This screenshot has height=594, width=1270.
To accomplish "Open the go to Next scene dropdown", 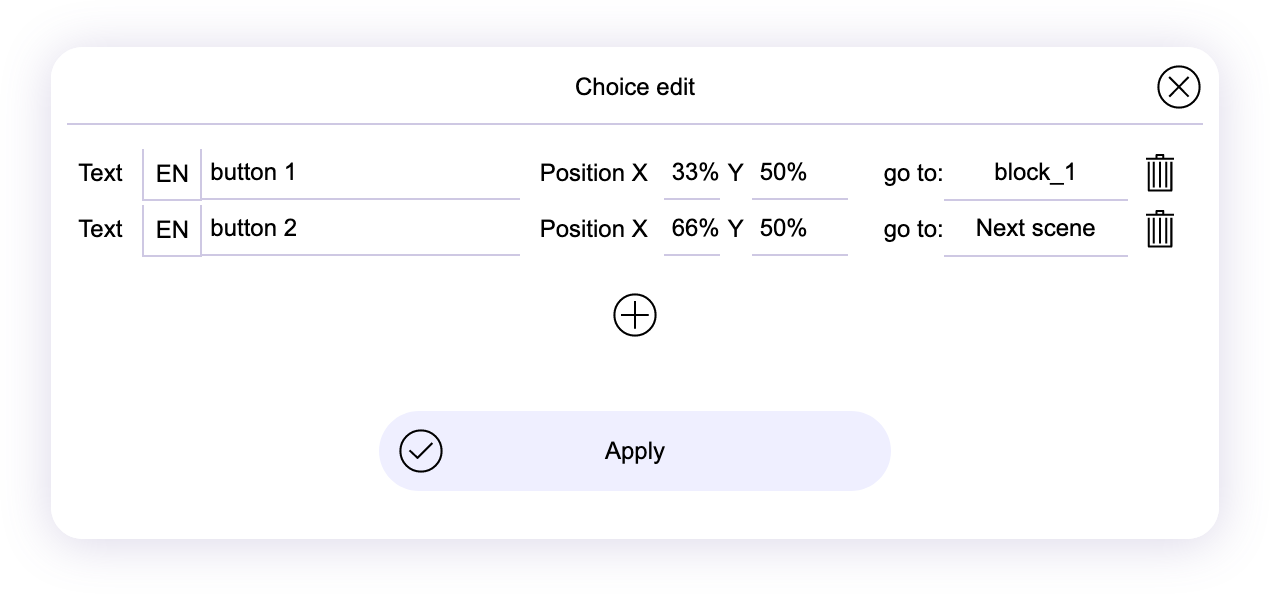I will coord(1035,229).
